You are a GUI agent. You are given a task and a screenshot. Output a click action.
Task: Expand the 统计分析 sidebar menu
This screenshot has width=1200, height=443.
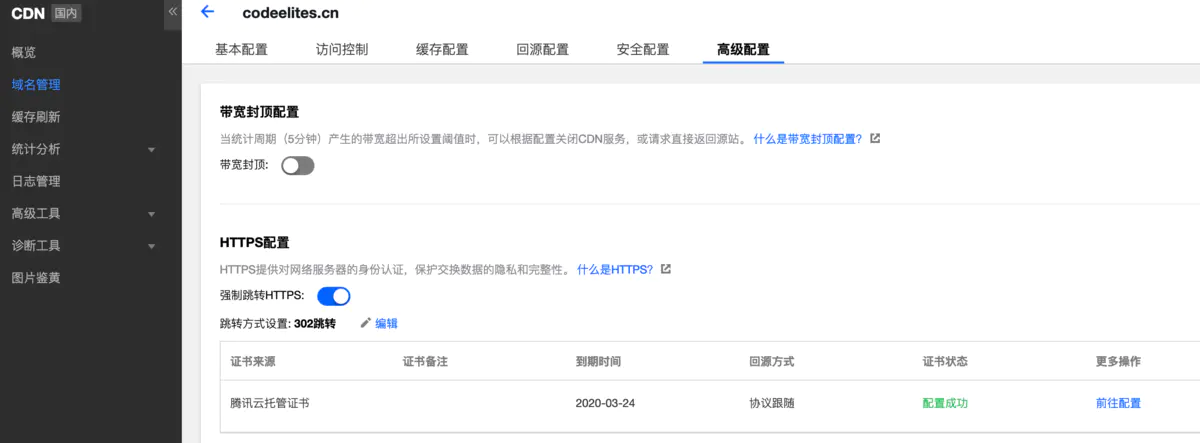(151, 150)
